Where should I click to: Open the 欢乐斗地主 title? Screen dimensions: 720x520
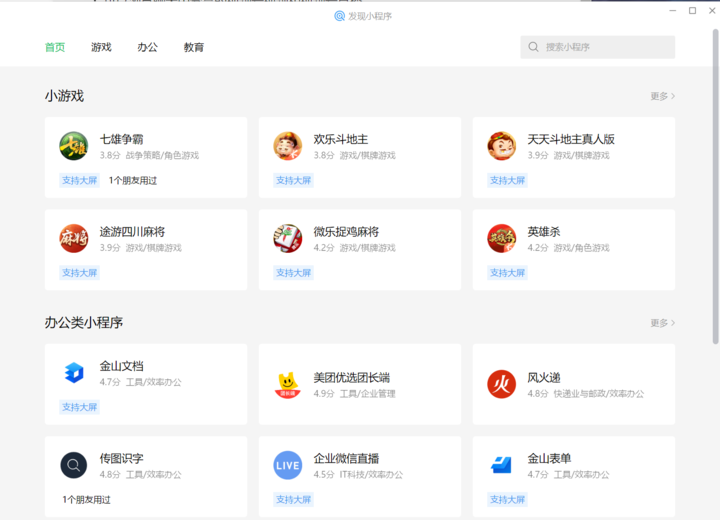point(341,139)
